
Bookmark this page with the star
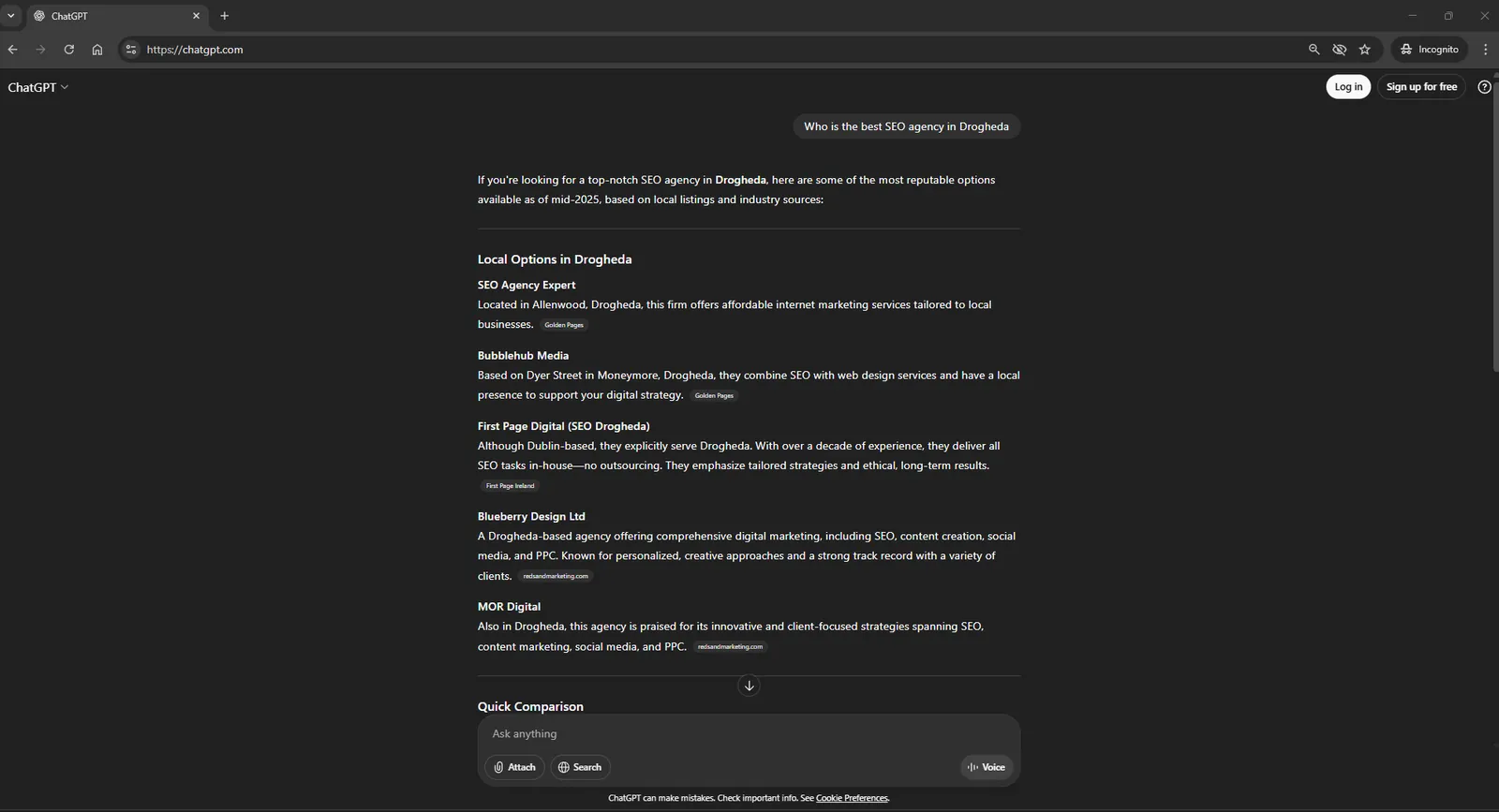(x=1365, y=50)
